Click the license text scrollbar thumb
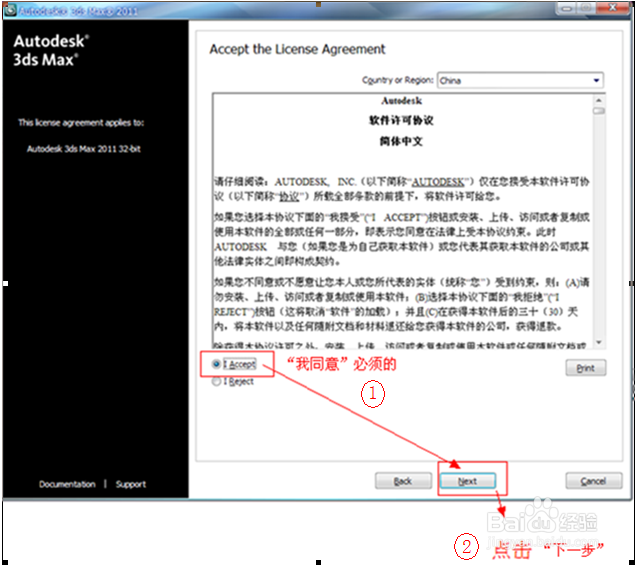Screen dimensions: 635x565 pyautogui.click(x=599, y=111)
